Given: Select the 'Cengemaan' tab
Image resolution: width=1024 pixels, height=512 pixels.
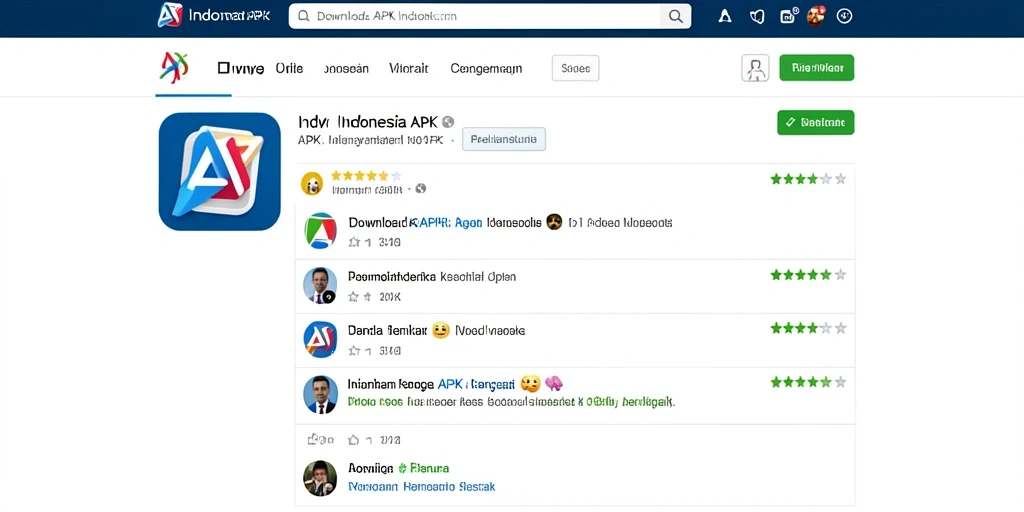Looking at the screenshot, I should pos(486,68).
